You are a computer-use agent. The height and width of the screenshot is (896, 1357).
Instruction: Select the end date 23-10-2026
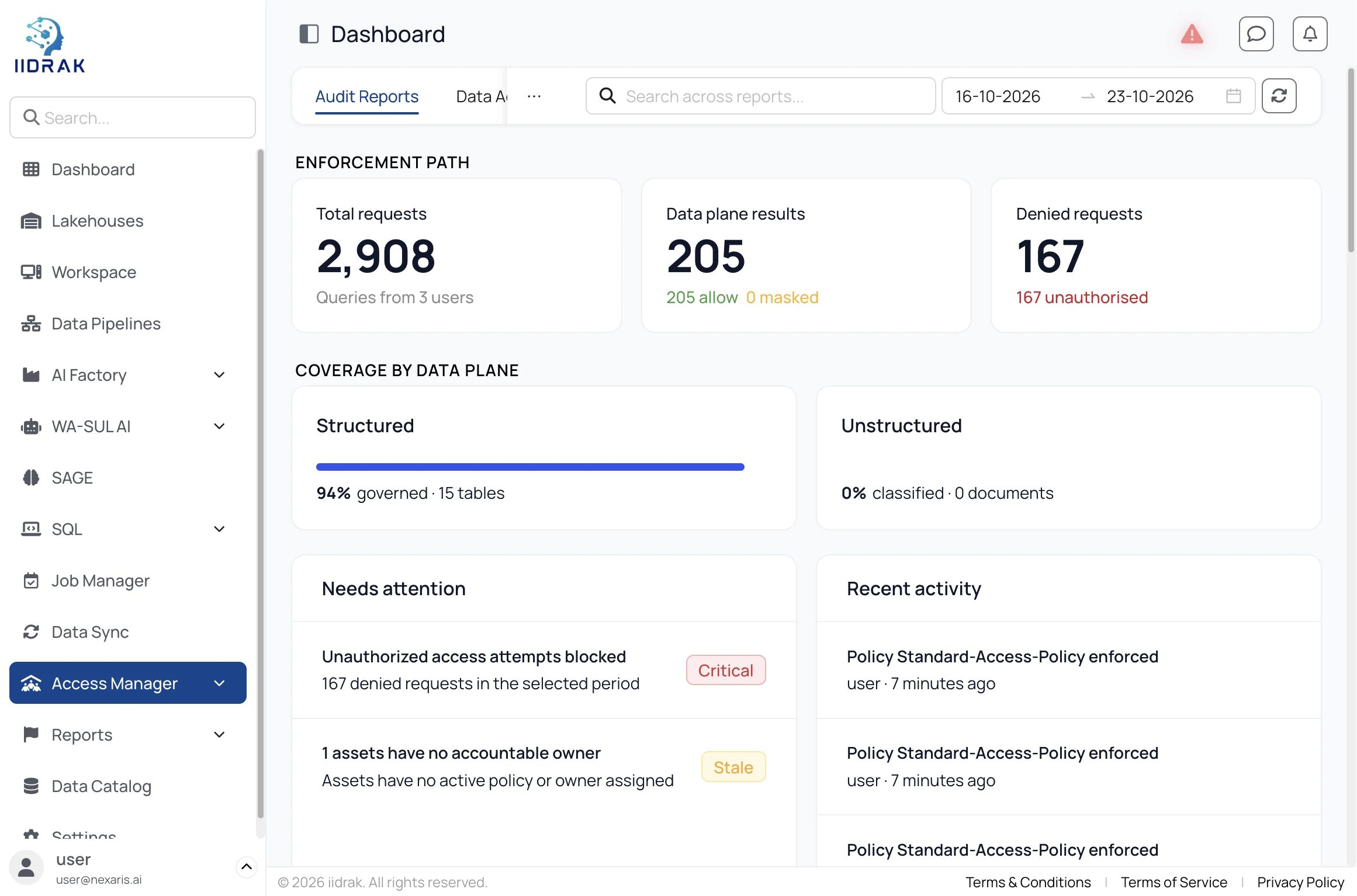1150,96
